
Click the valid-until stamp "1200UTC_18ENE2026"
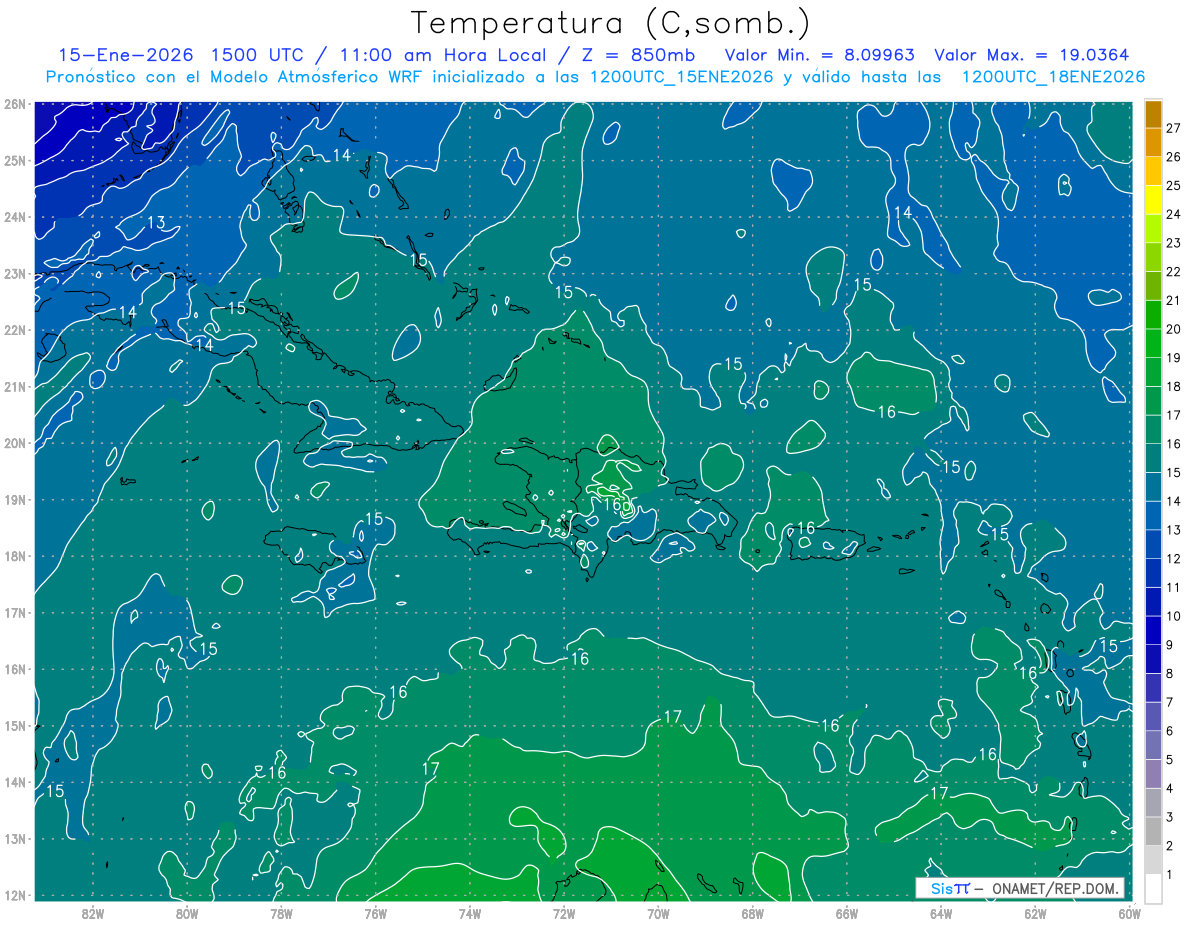tap(1052, 77)
